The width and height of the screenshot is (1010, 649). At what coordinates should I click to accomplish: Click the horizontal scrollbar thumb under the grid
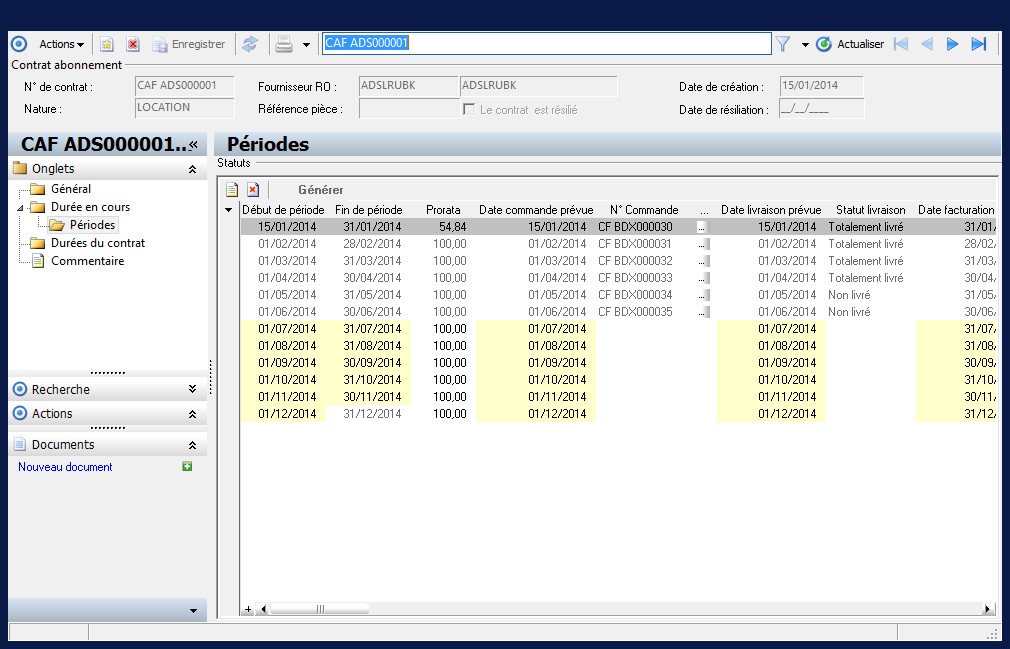point(320,609)
